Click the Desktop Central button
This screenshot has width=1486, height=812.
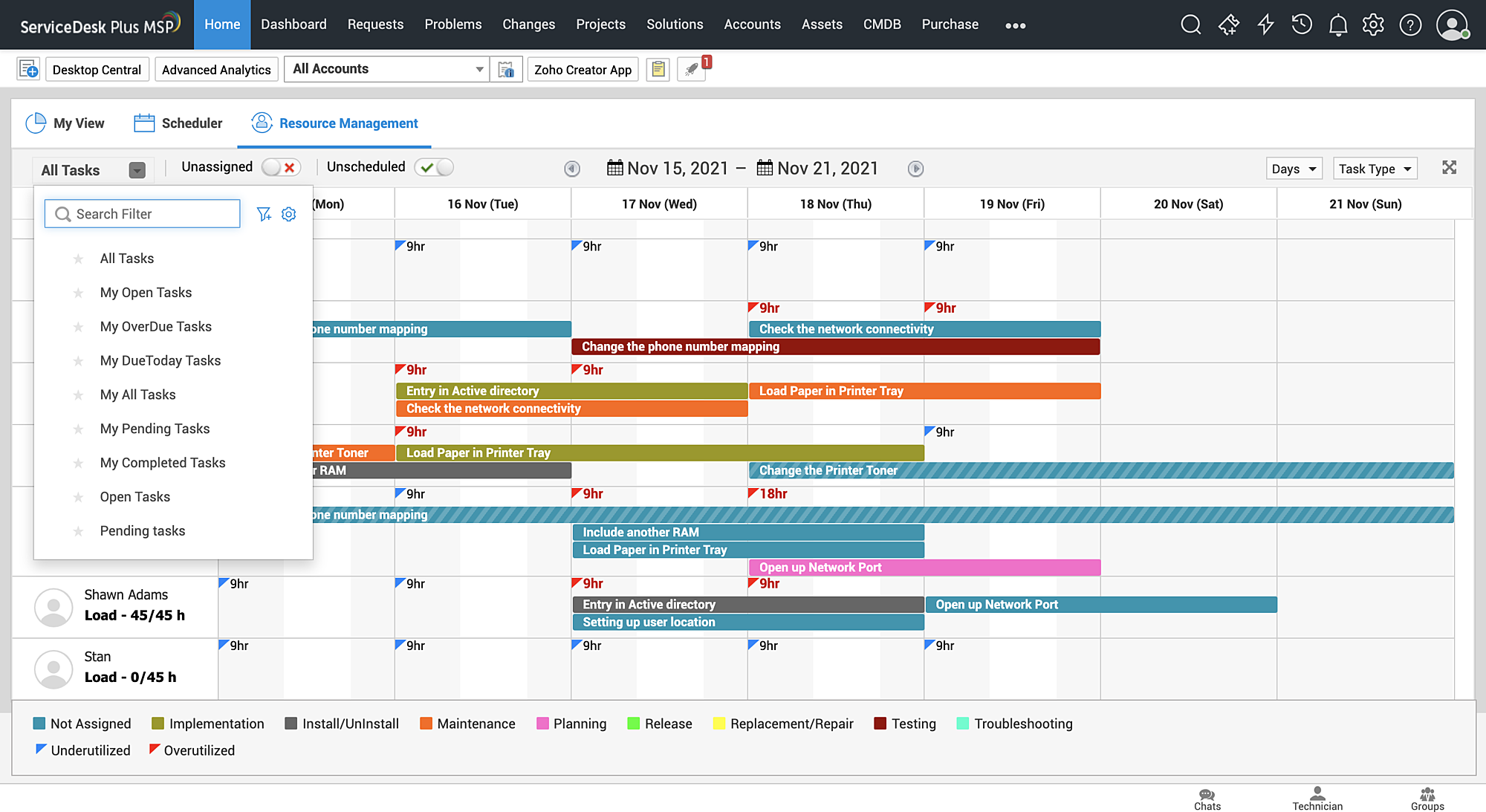97,69
